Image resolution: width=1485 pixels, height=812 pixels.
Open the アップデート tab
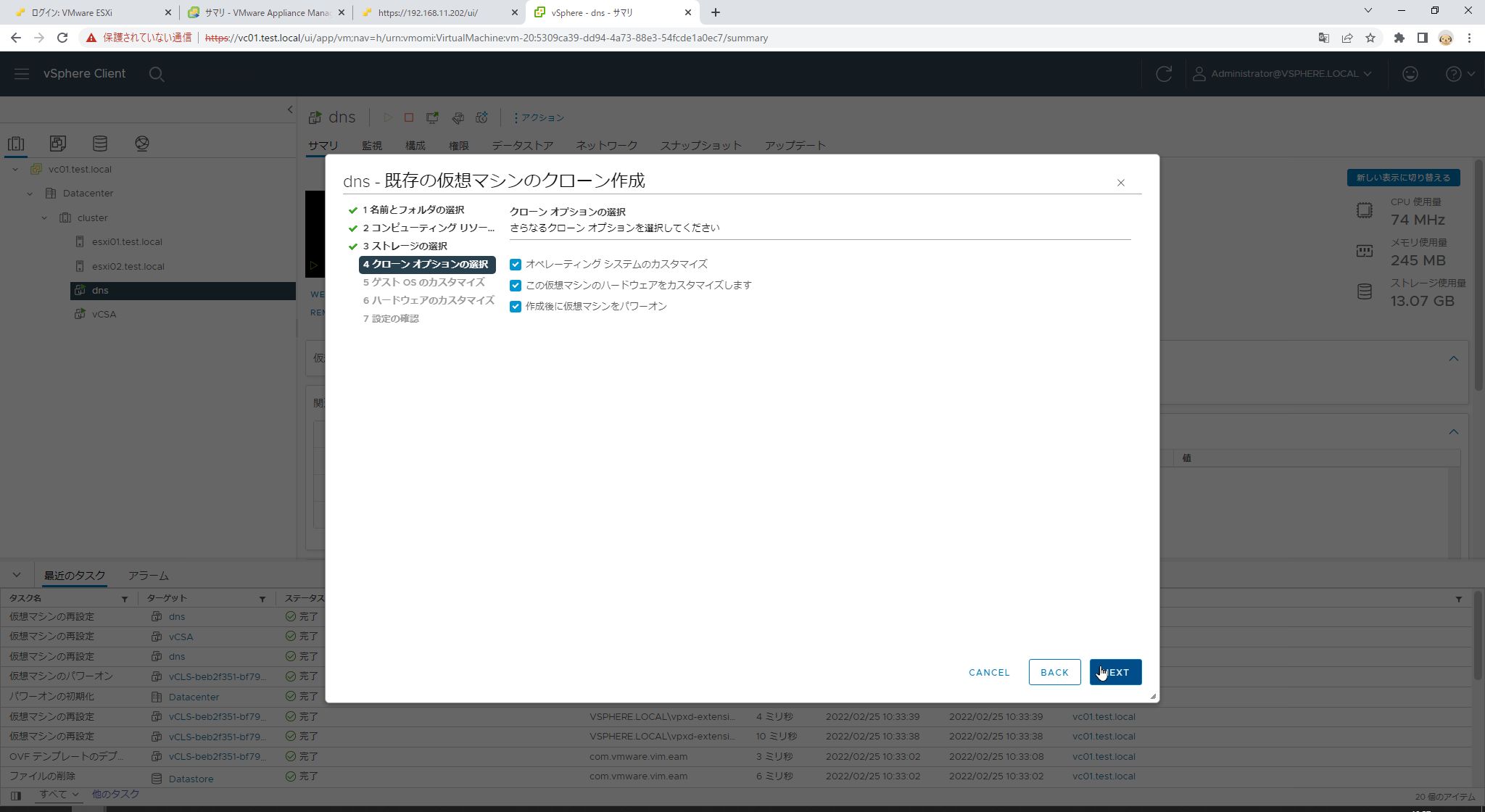coord(795,146)
